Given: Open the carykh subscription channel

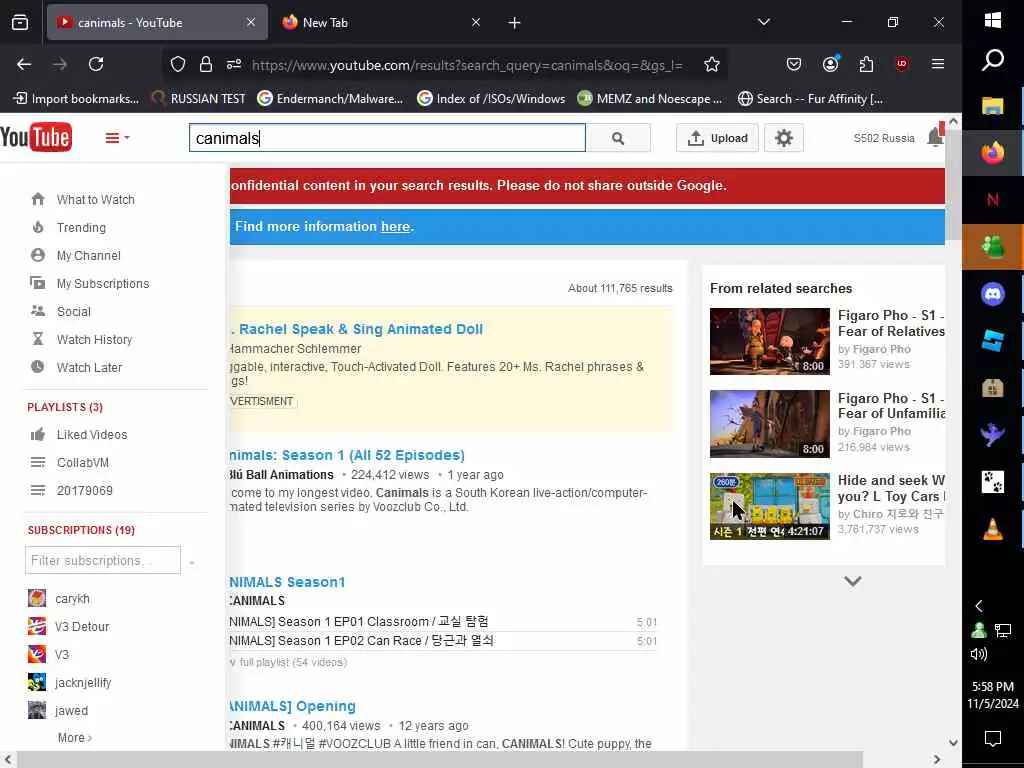Looking at the screenshot, I should pos(72,599).
